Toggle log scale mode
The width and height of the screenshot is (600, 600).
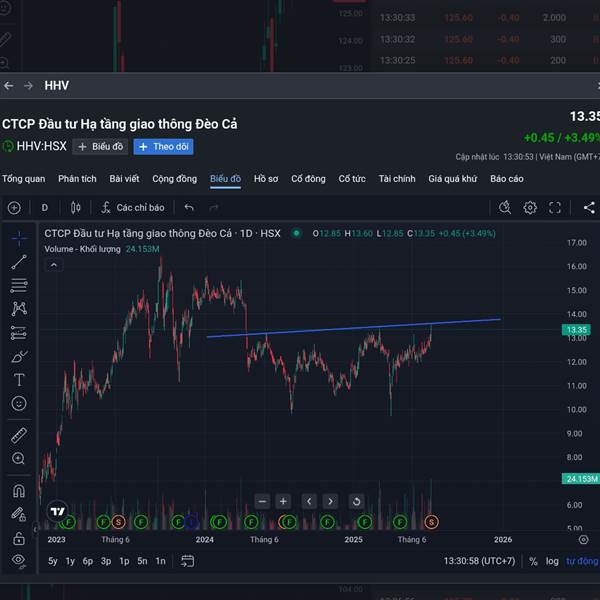tap(552, 561)
